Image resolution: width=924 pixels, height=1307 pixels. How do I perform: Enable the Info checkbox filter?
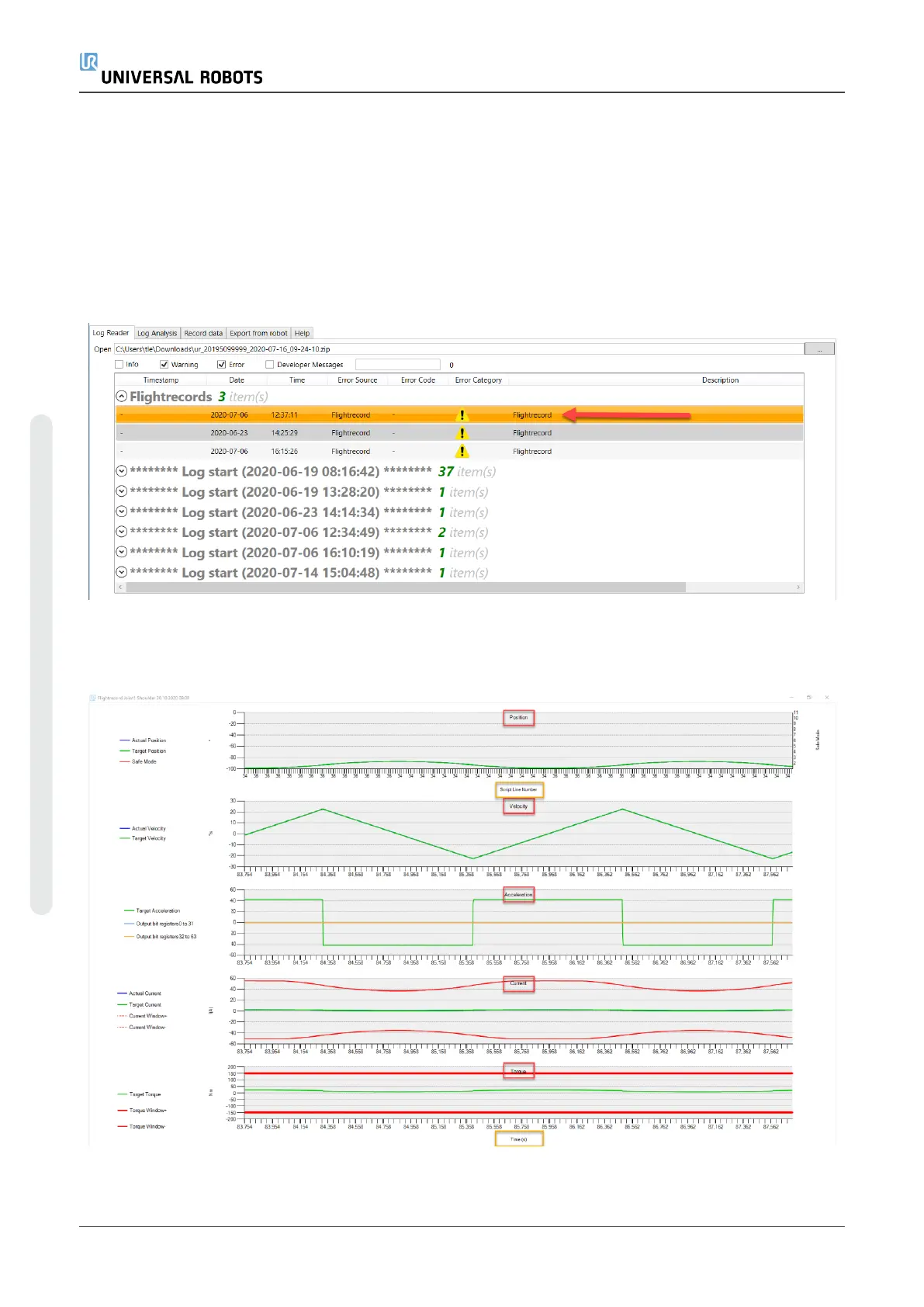click(x=119, y=365)
